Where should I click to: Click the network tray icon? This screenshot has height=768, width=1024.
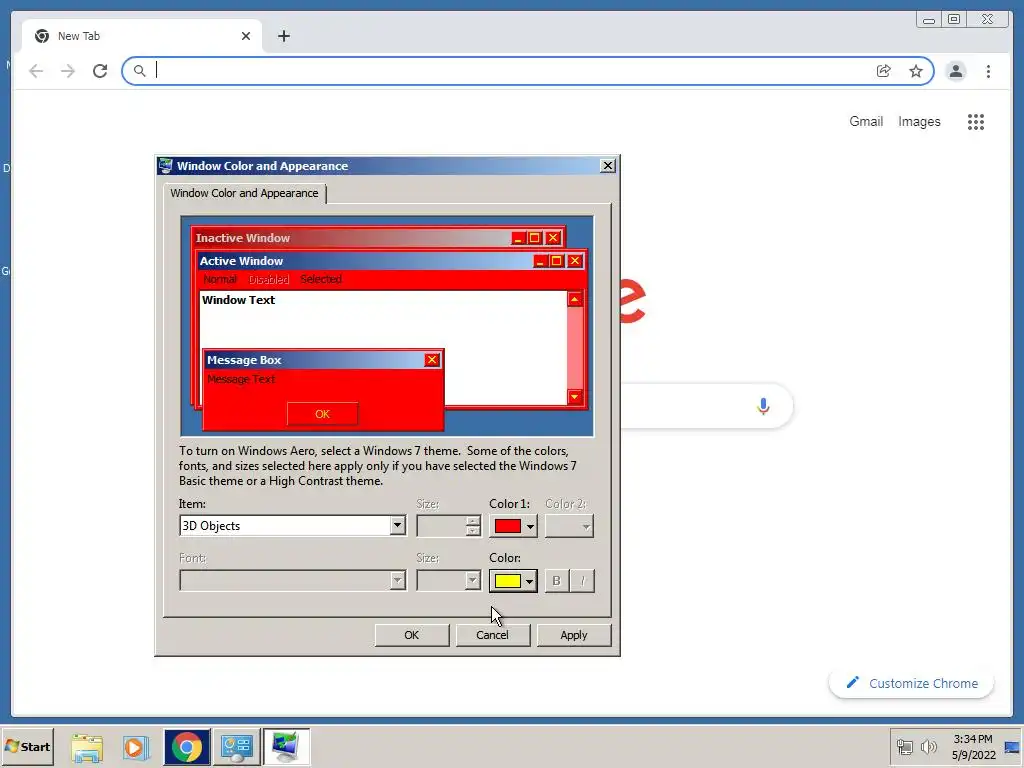[x=904, y=746]
